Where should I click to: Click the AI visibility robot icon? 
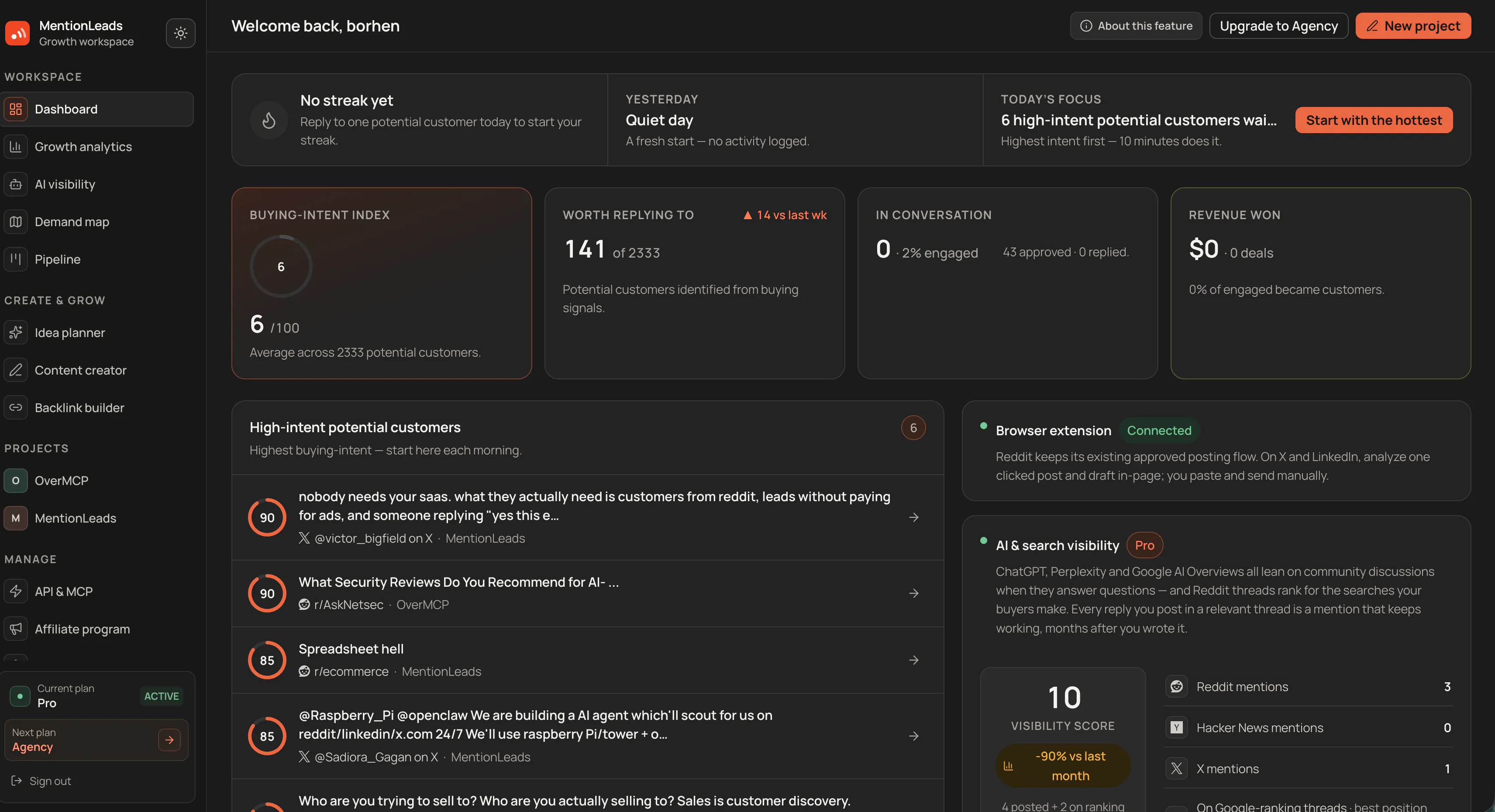pyautogui.click(x=16, y=184)
